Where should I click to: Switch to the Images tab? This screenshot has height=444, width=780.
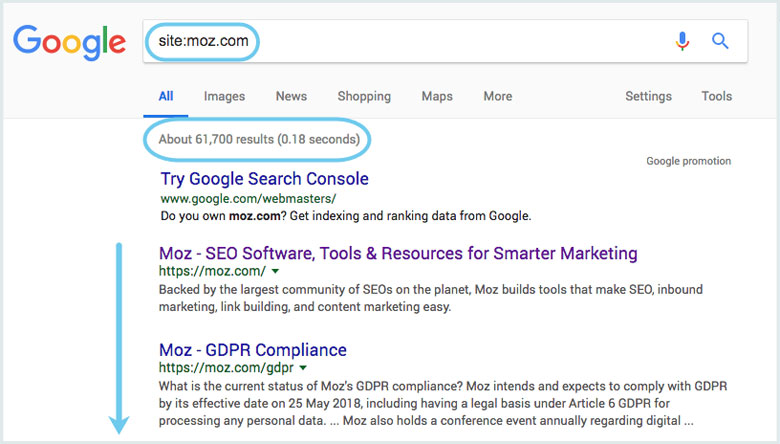tap(224, 96)
